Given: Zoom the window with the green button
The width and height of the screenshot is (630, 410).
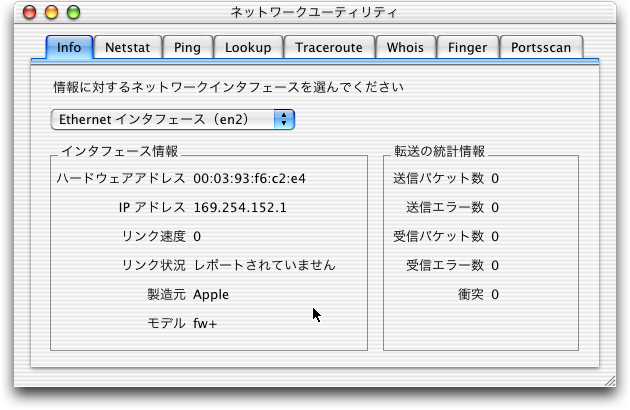Looking at the screenshot, I should (x=72, y=13).
